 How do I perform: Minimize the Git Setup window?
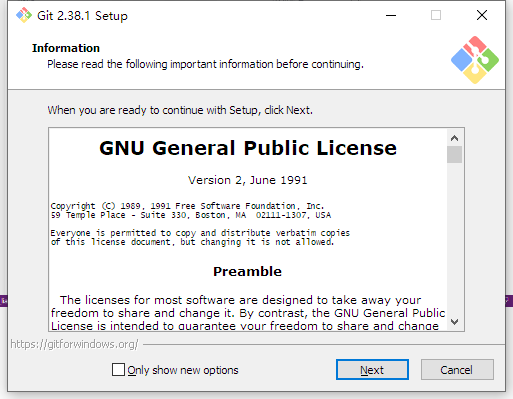(391, 15)
